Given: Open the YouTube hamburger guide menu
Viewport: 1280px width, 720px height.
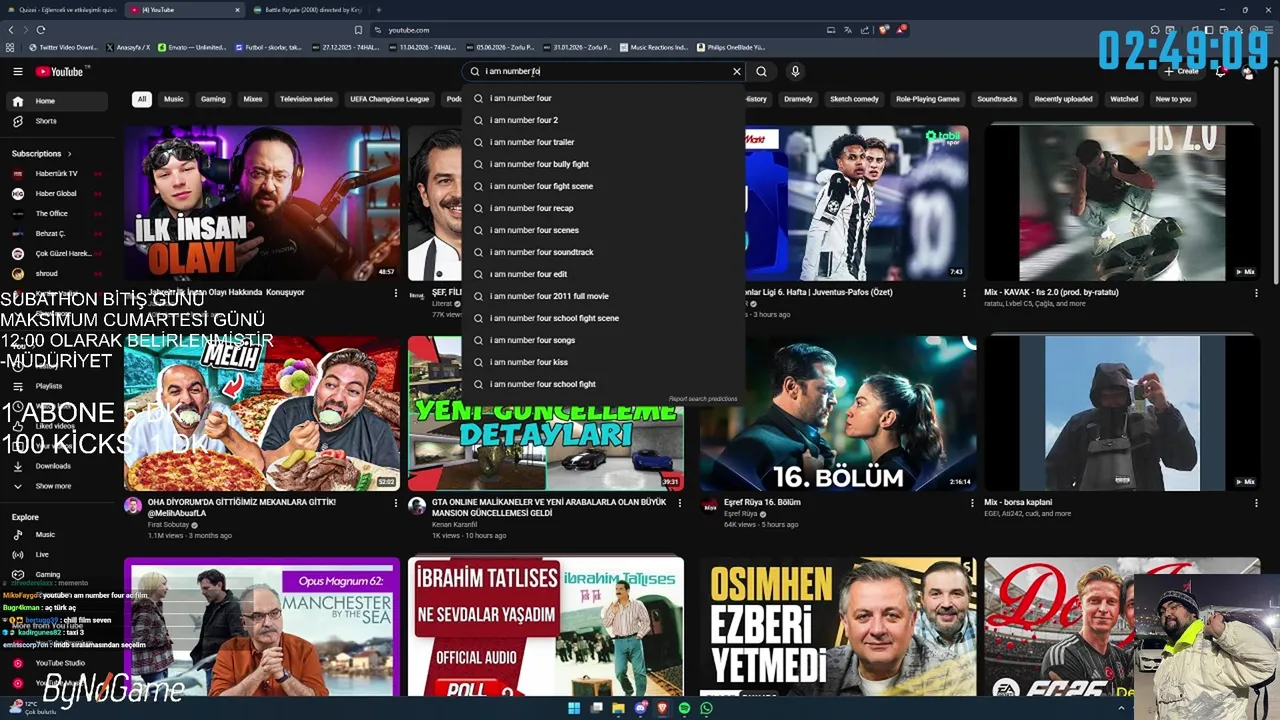Looking at the screenshot, I should pos(17,71).
